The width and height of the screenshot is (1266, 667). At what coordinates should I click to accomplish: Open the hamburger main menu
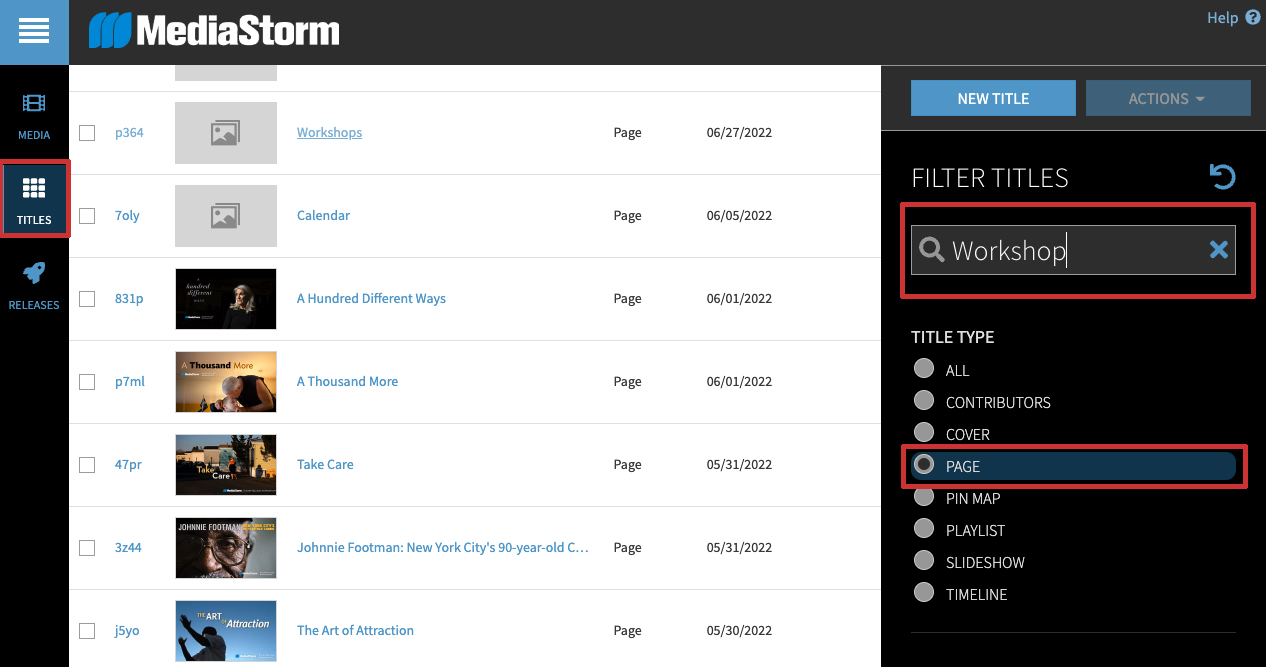tap(34, 32)
